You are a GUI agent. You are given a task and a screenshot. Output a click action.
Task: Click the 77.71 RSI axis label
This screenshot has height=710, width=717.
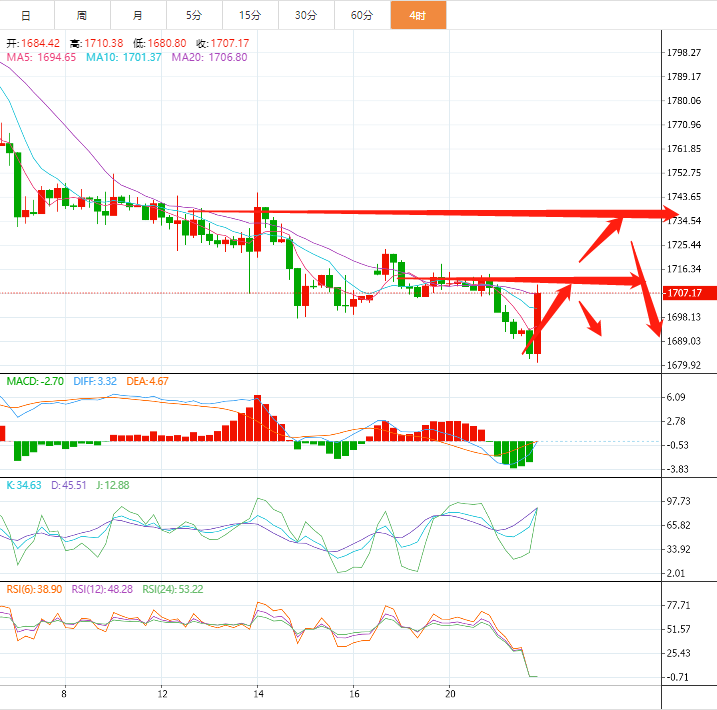point(679,605)
